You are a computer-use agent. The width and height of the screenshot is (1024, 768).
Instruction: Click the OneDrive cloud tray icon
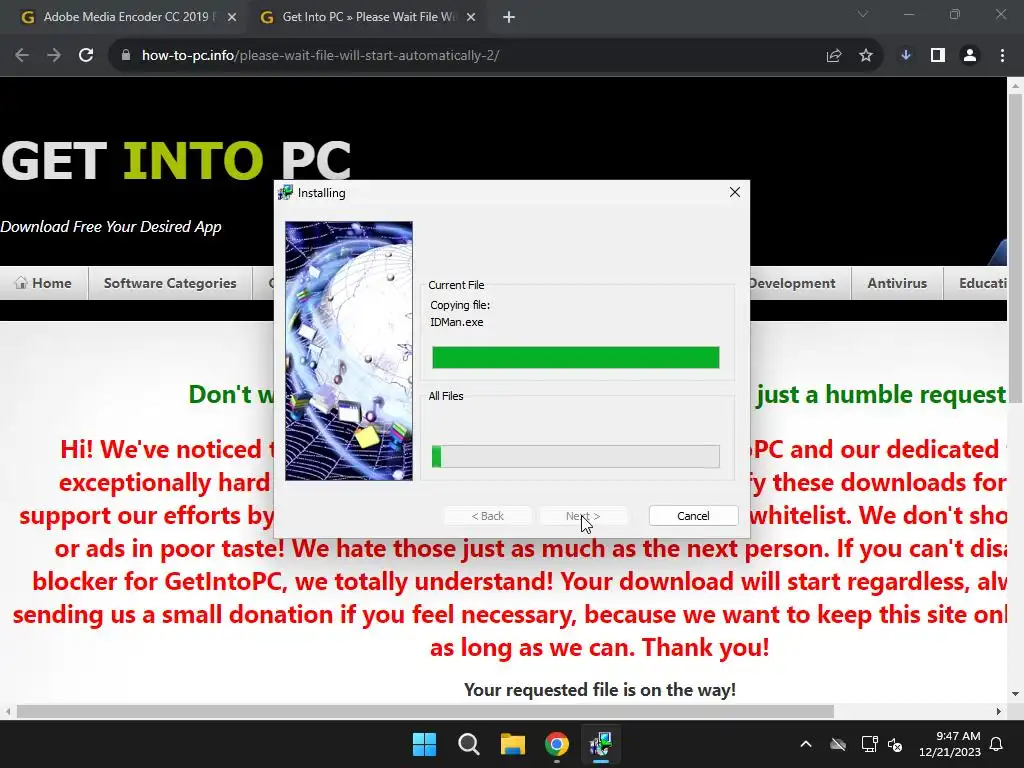(x=838, y=744)
